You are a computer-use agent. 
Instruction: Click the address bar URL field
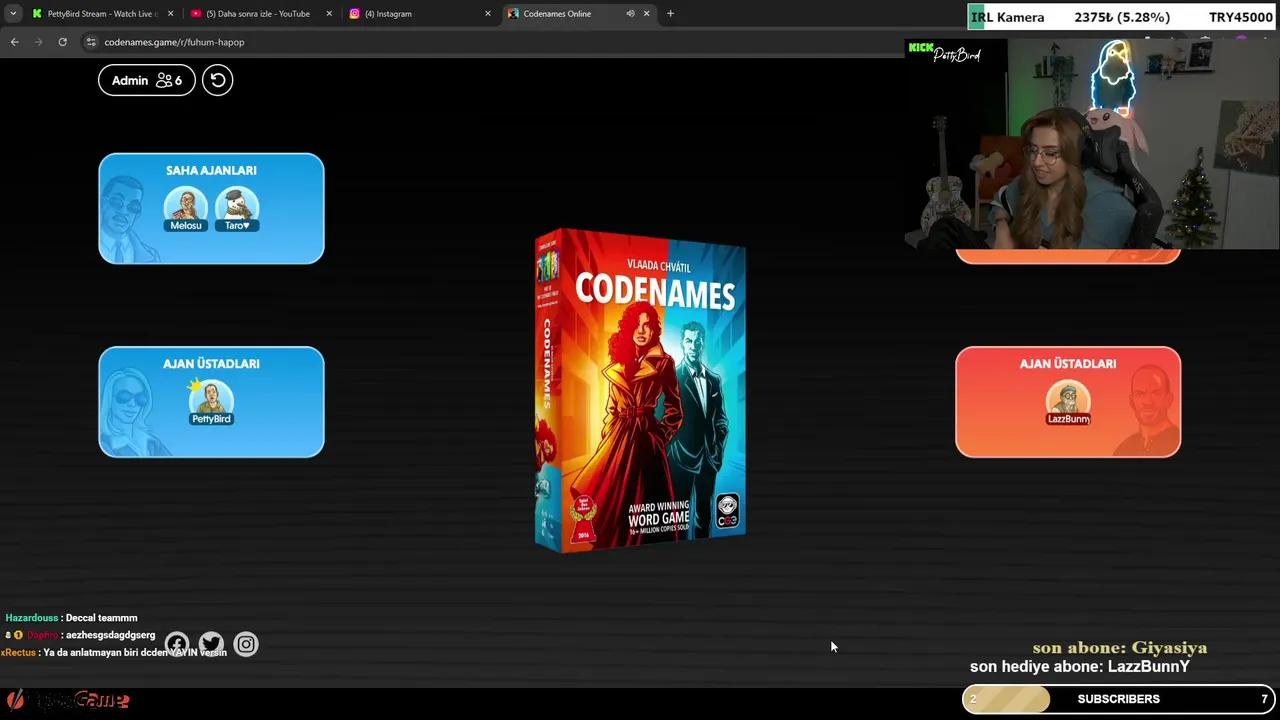(400, 42)
